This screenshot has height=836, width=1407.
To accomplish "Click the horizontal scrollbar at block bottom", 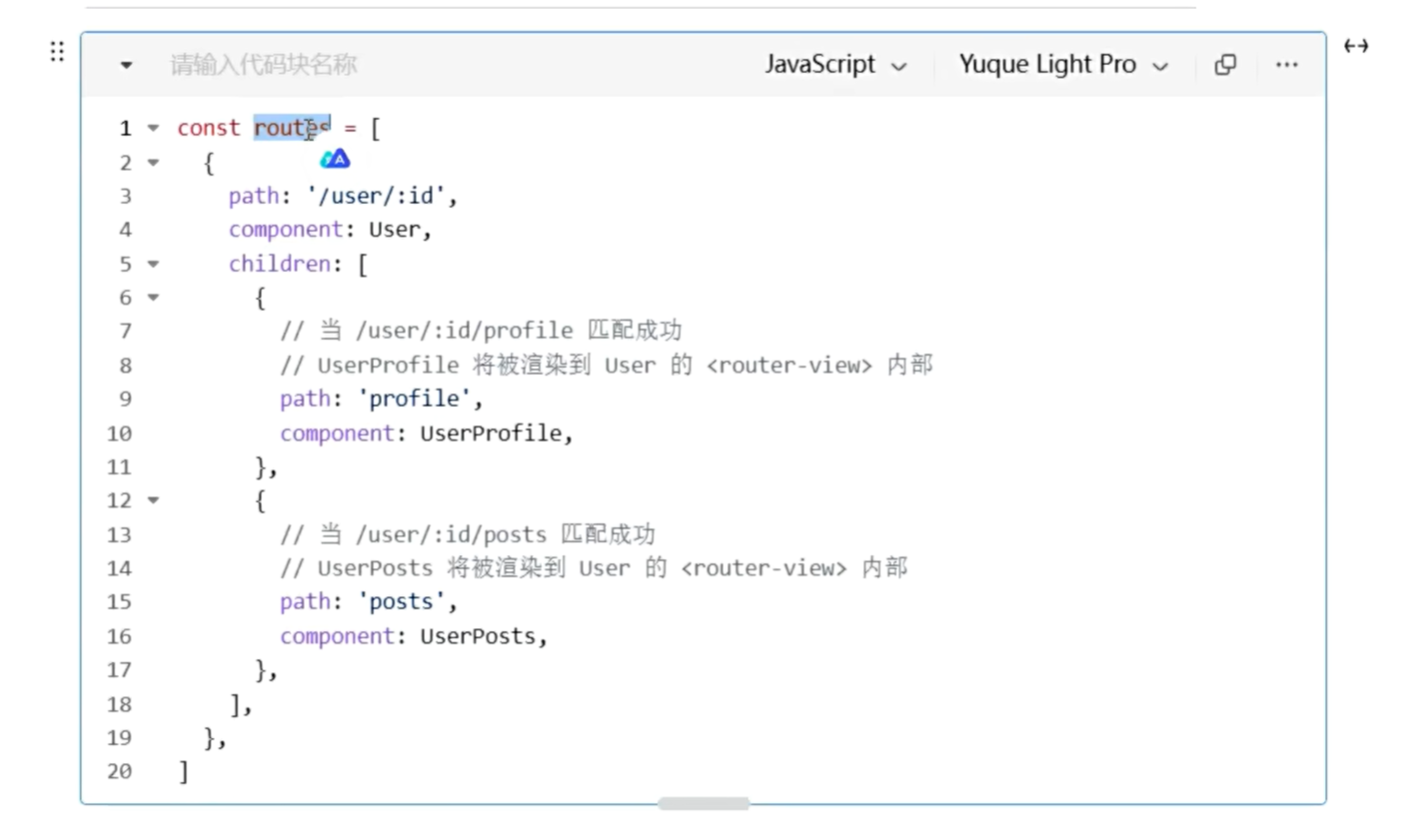I will [x=704, y=803].
